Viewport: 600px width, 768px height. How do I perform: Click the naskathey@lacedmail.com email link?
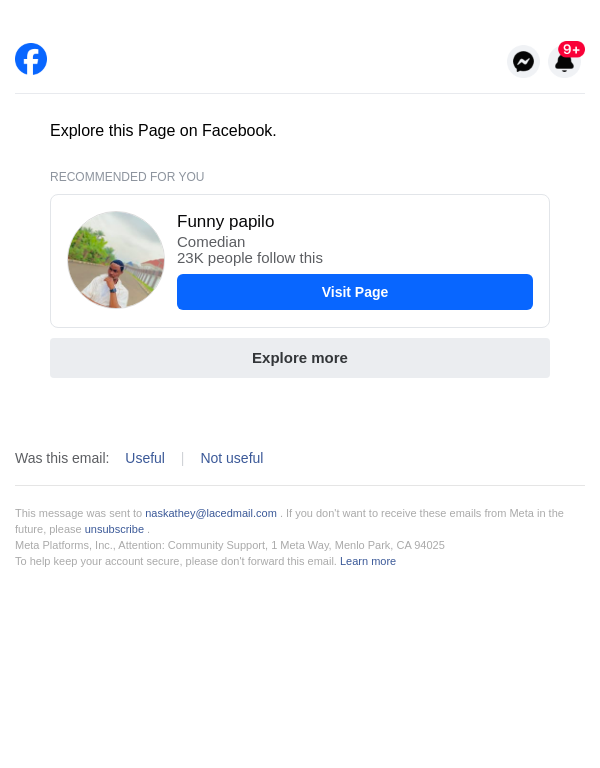(211, 513)
